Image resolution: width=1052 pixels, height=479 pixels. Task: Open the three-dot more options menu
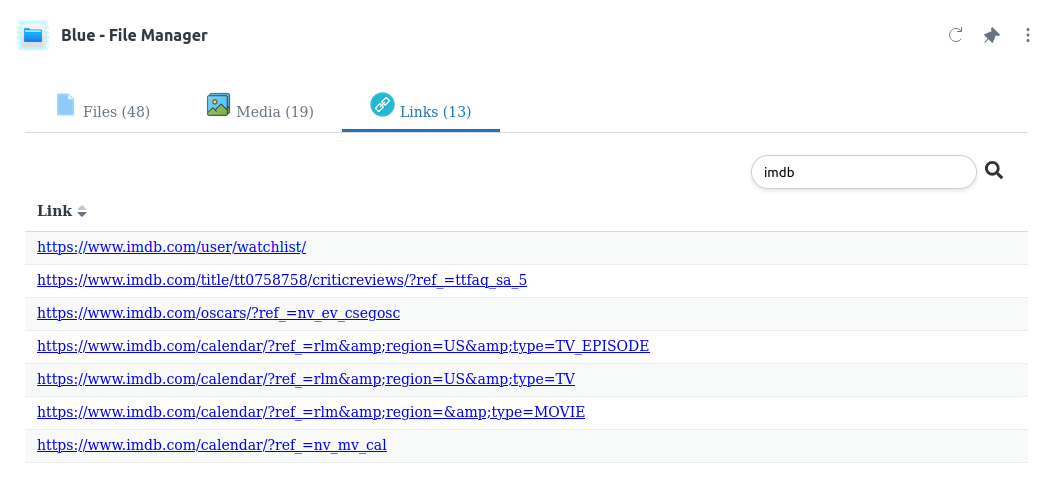click(x=1027, y=35)
